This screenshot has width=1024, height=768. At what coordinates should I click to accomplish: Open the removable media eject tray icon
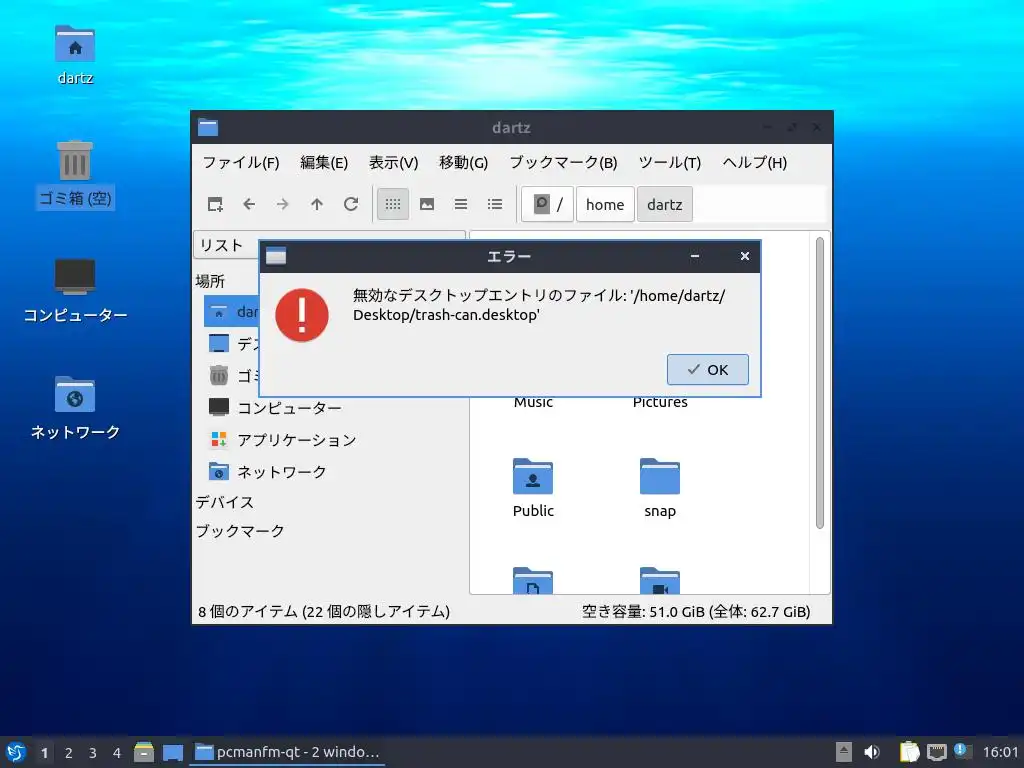click(844, 752)
